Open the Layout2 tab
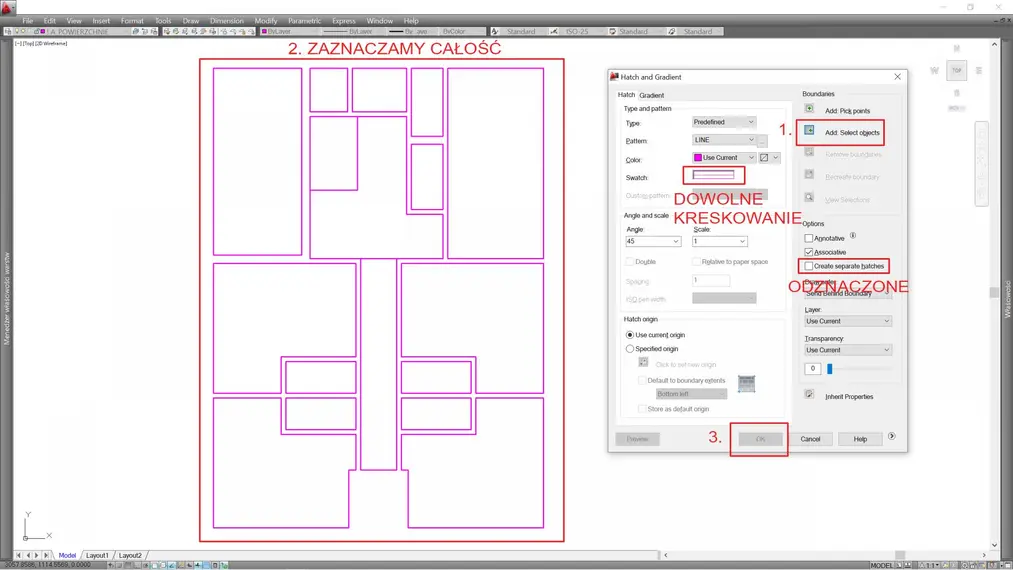 point(130,555)
